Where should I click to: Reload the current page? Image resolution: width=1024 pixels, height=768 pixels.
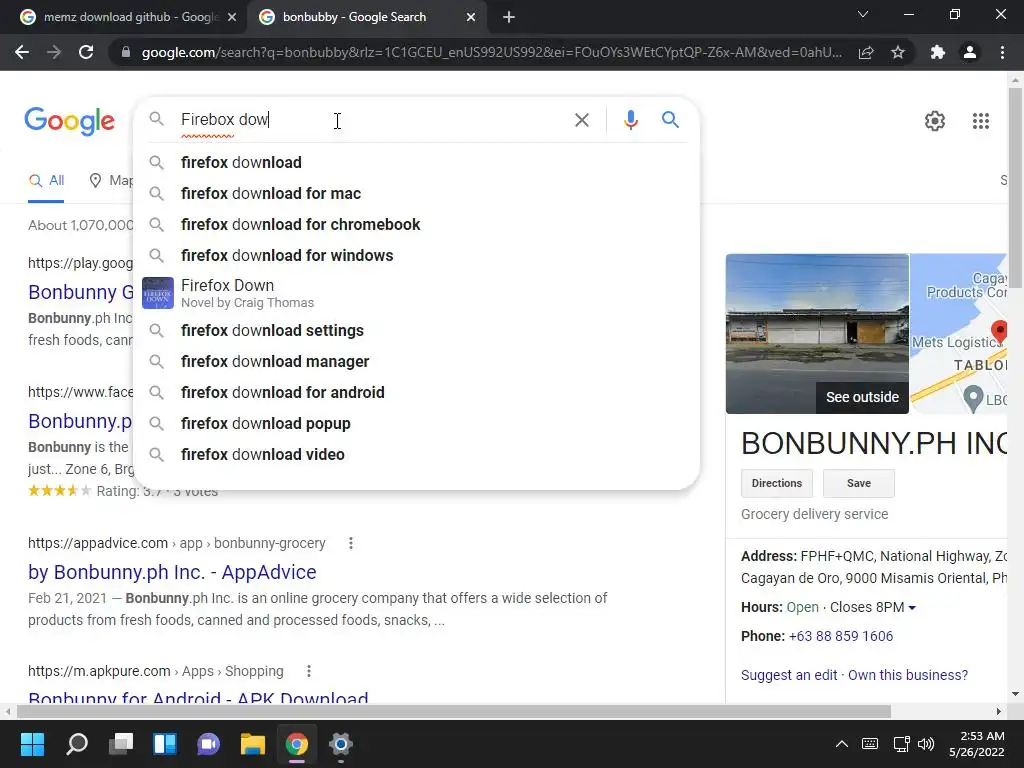86,52
